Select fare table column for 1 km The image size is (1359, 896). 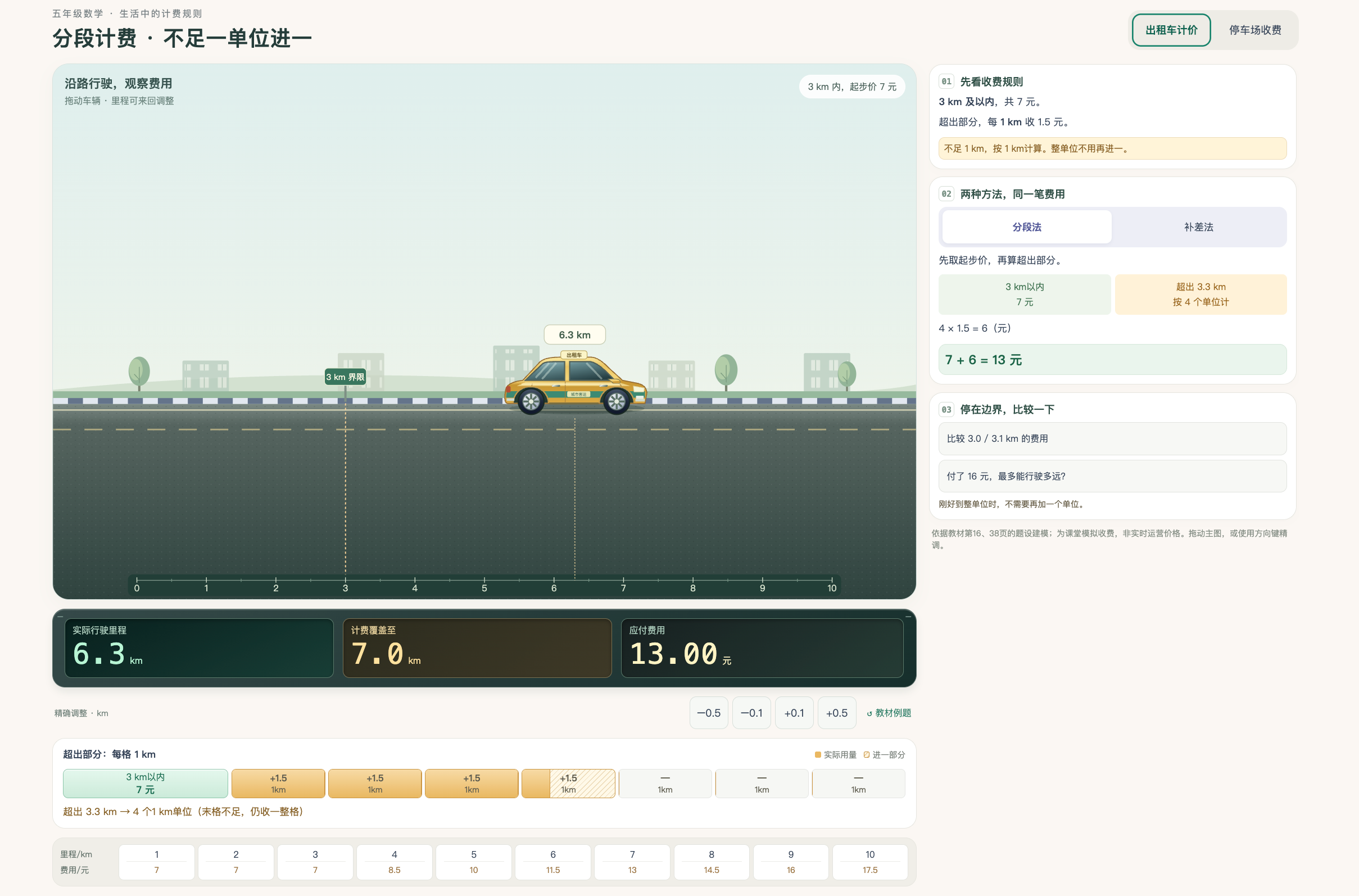(156, 862)
